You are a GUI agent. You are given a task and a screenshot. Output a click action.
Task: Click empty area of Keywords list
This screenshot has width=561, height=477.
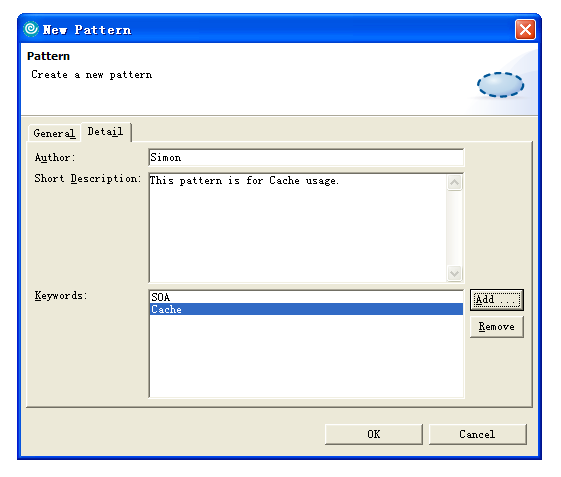pos(306,356)
